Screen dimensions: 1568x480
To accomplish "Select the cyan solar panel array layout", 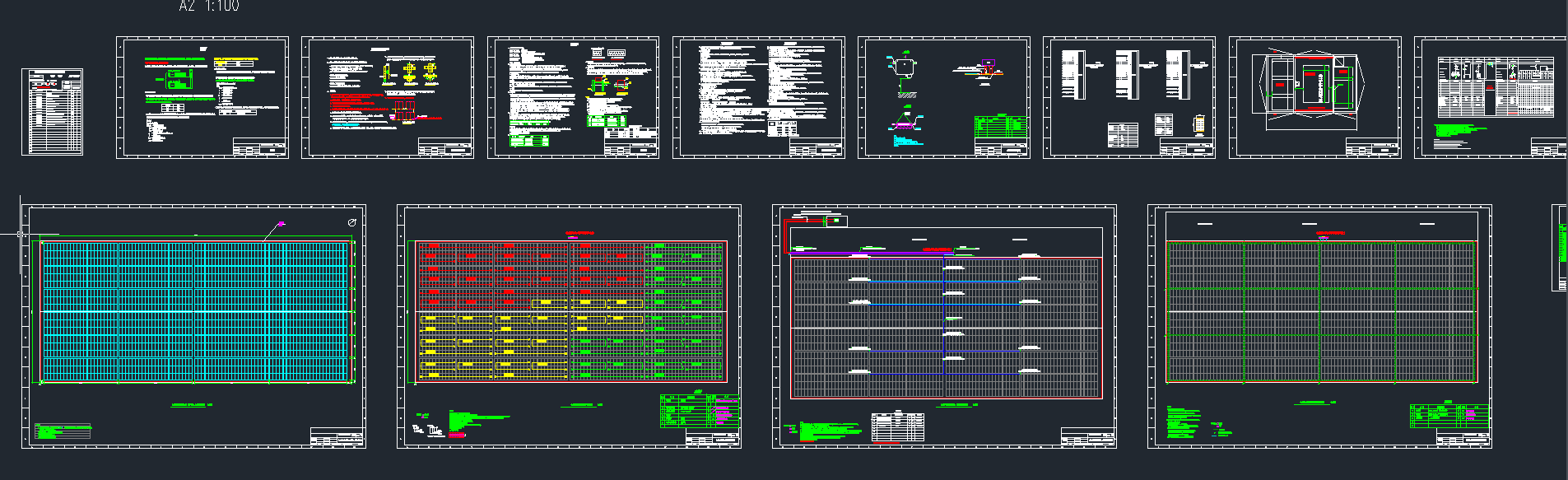I will point(196,311).
